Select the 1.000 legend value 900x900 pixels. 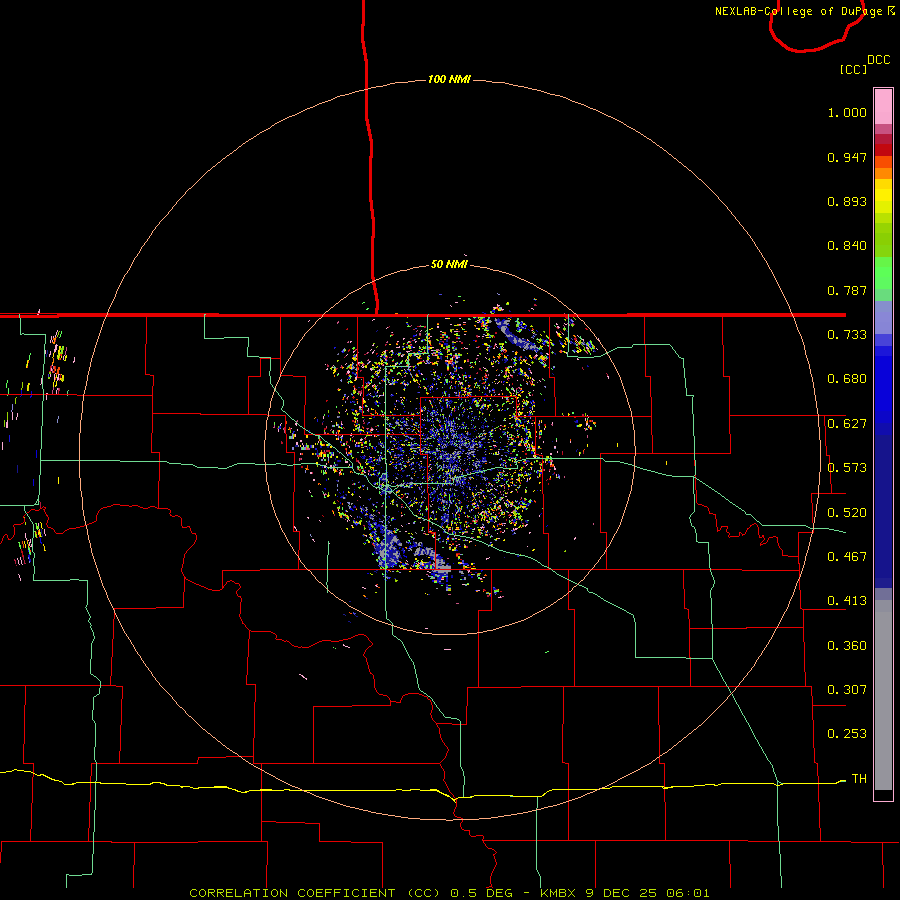(847, 112)
